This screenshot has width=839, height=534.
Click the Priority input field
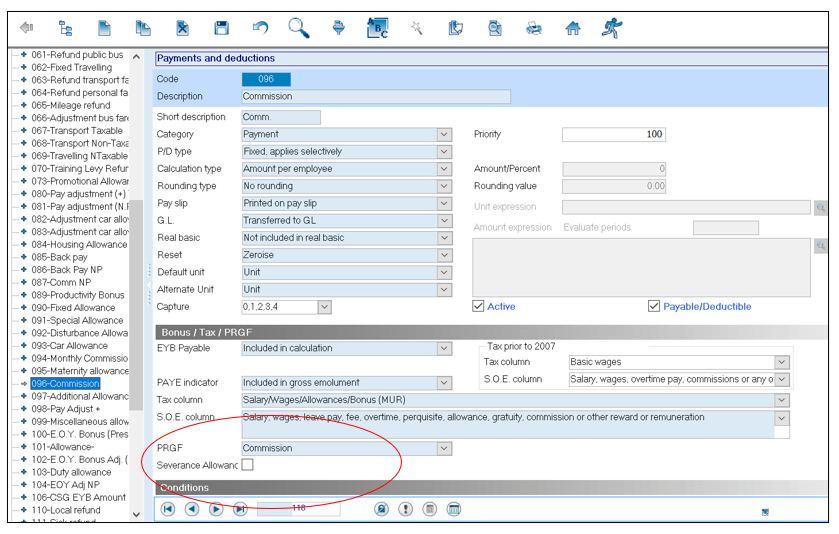[613, 134]
